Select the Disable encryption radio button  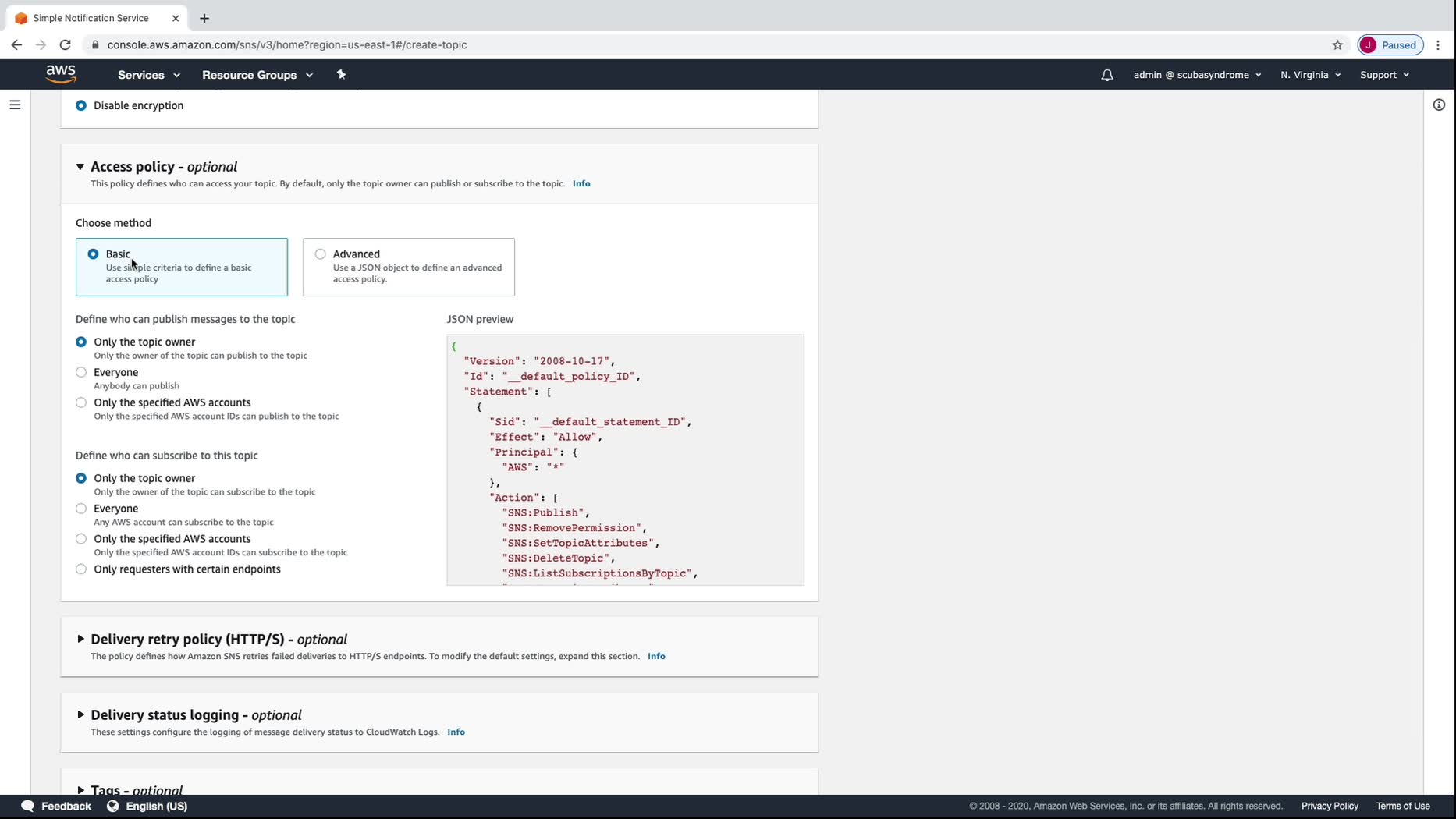click(81, 105)
